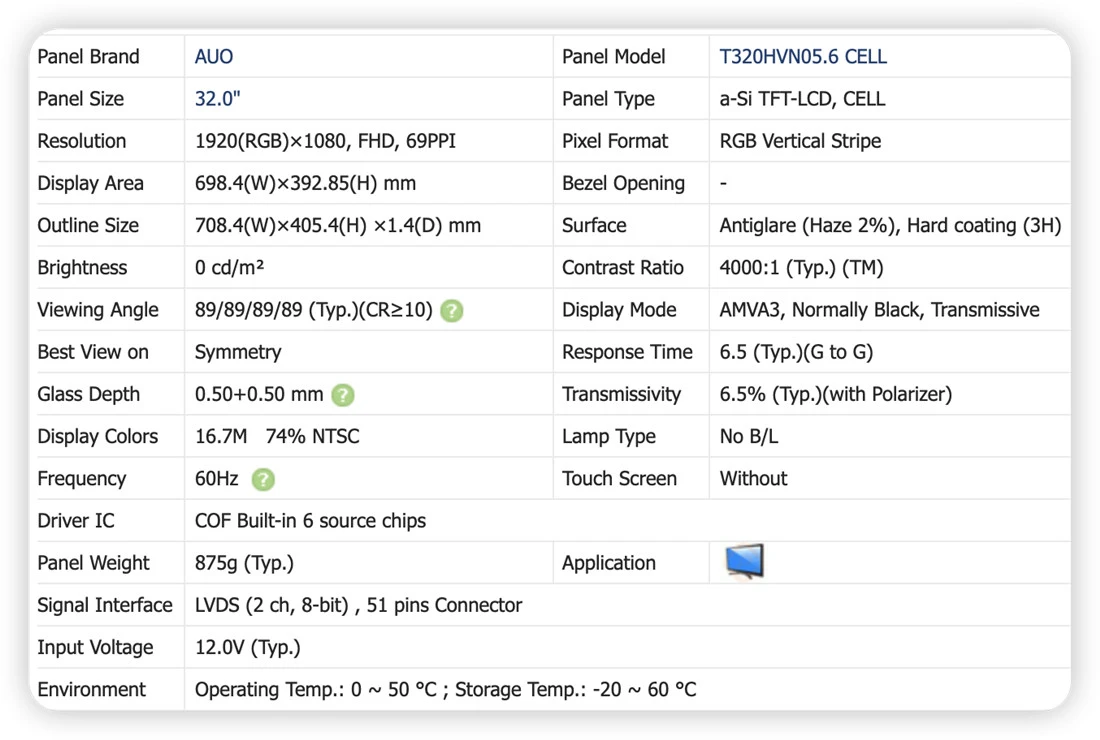Viewport: 1100px width, 740px height.
Task: Click the help icon next to Glass Depth
Action: coord(343,395)
